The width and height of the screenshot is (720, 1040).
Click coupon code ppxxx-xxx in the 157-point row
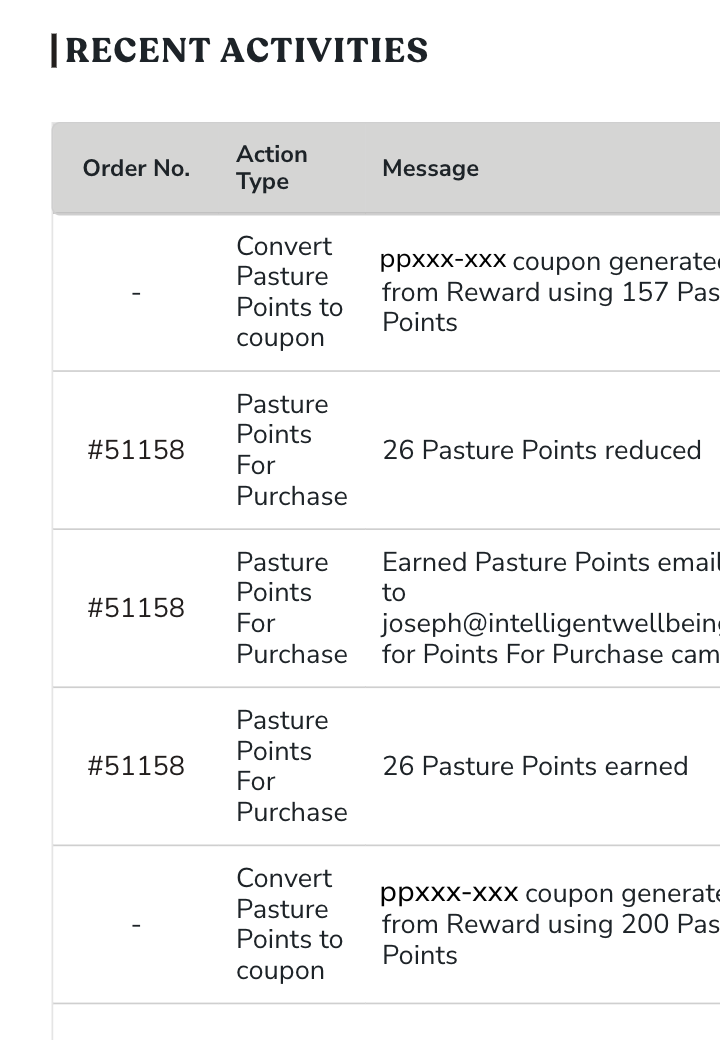443,260
